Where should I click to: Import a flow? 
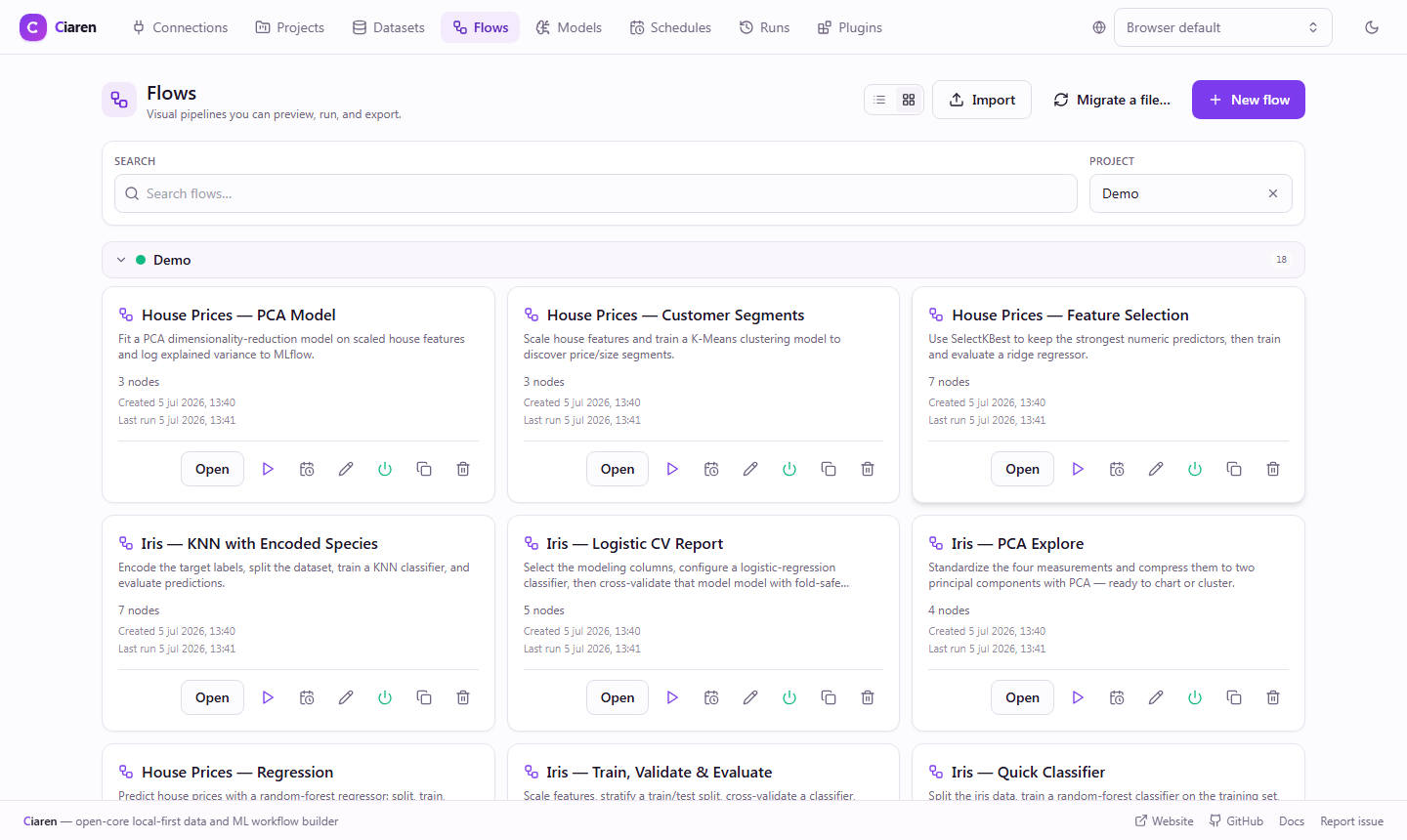[982, 100]
